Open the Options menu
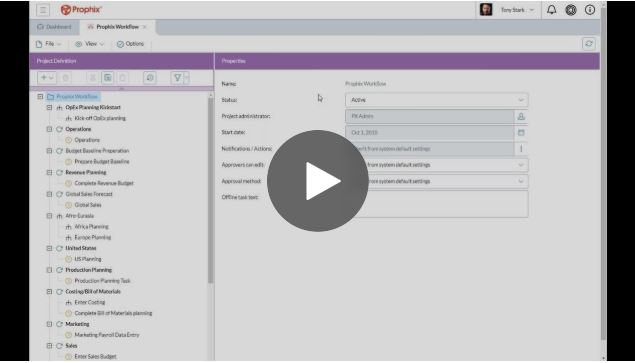 (x=130, y=44)
